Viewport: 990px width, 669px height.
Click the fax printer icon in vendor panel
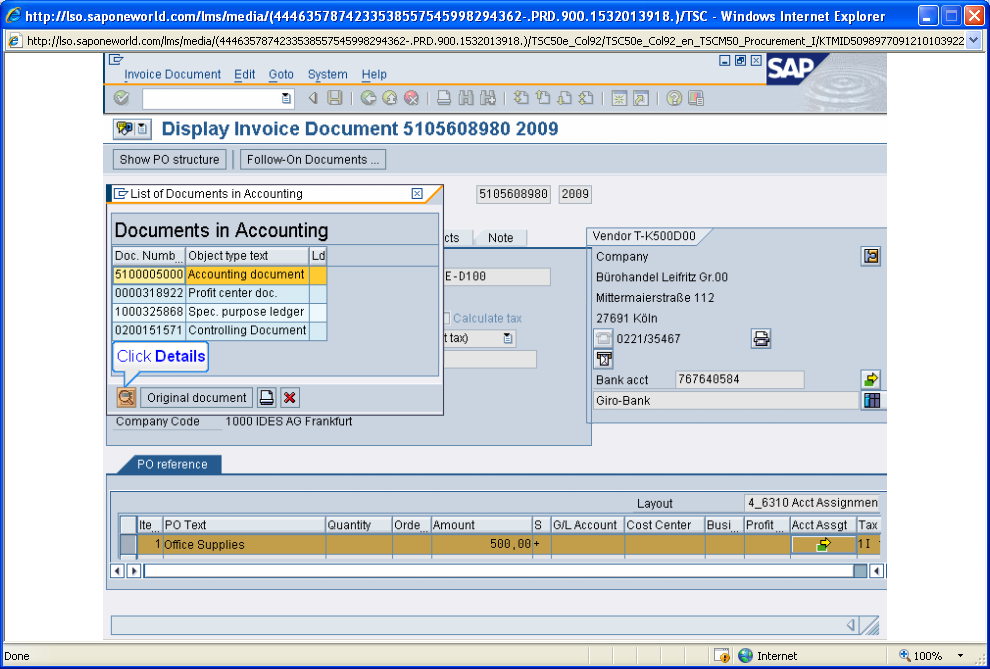coord(761,339)
